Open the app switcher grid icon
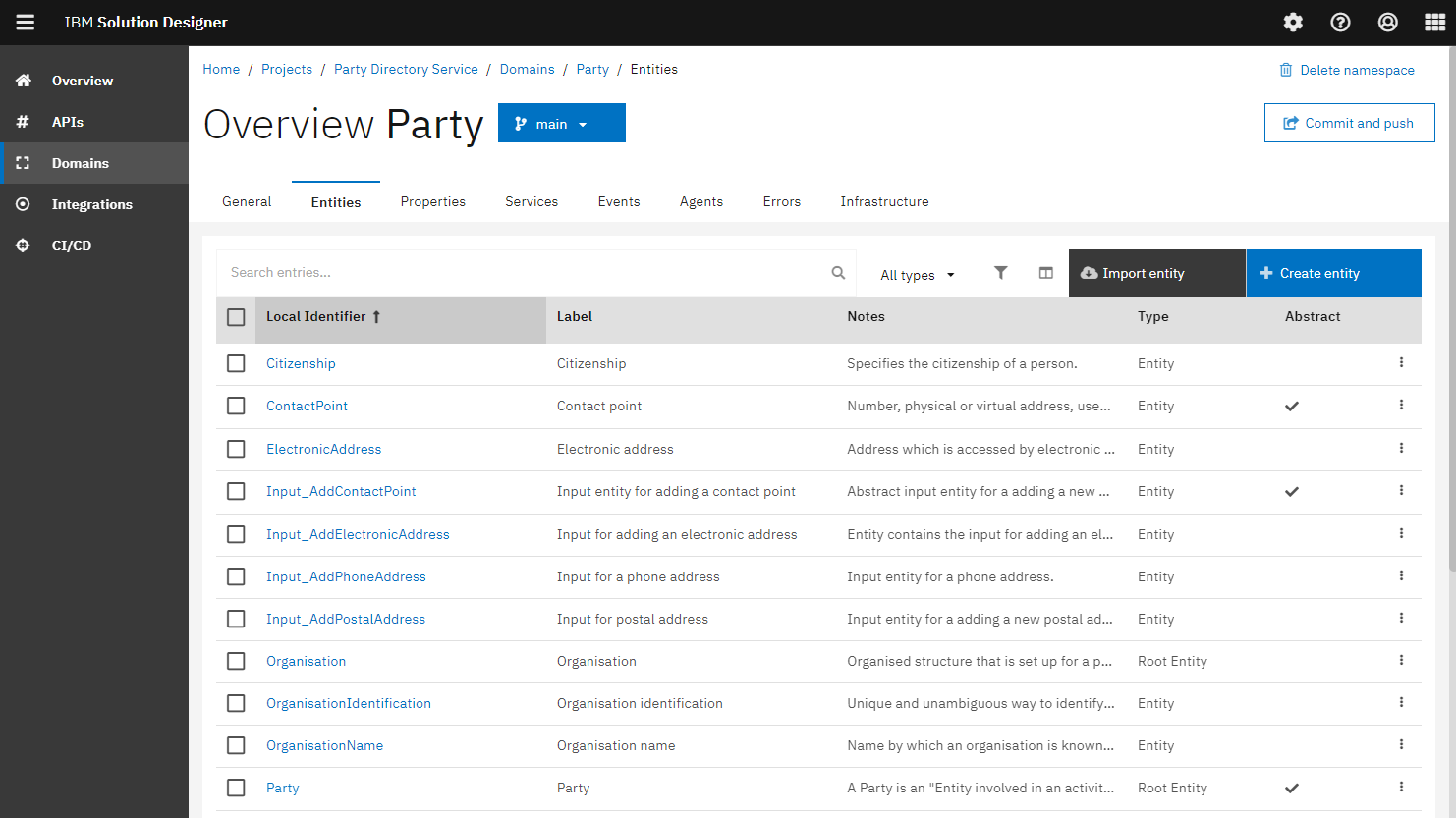This screenshot has height=818, width=1456. point(1434,23)
